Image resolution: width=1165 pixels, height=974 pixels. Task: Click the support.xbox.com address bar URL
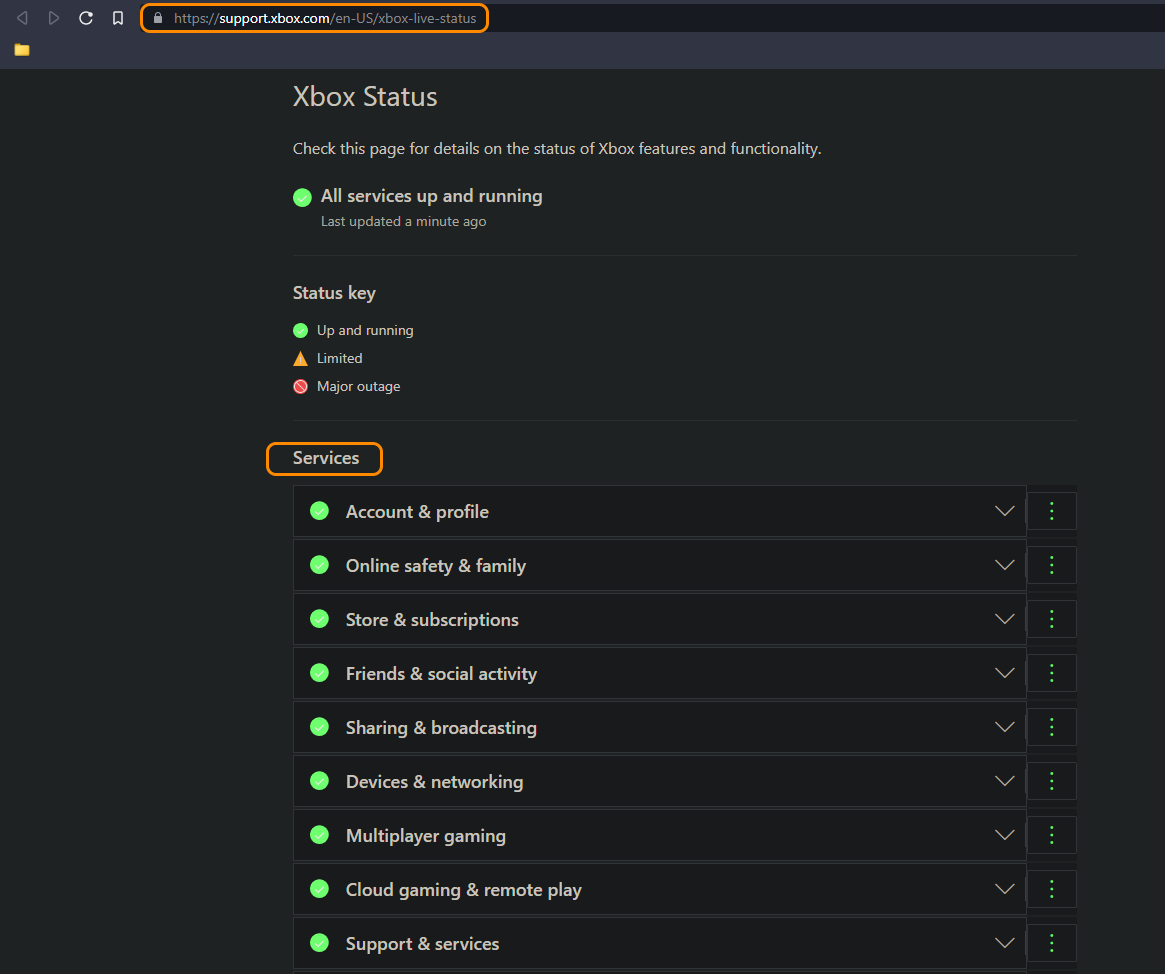[x=325, y=18]
